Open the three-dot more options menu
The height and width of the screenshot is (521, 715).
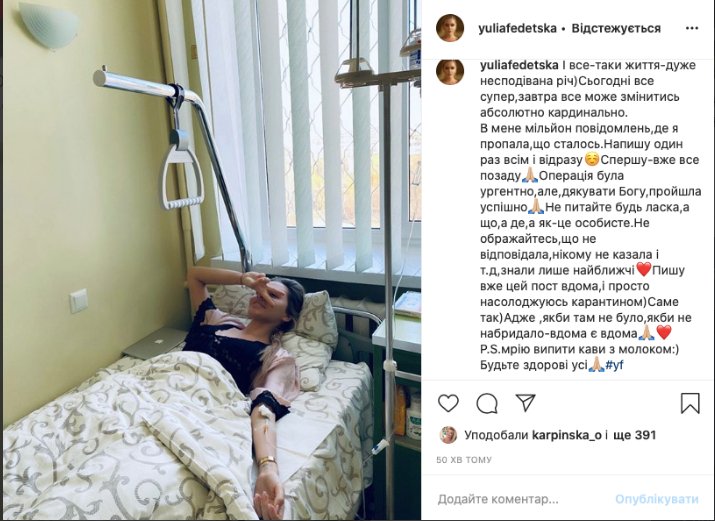[x=692, y=28]
